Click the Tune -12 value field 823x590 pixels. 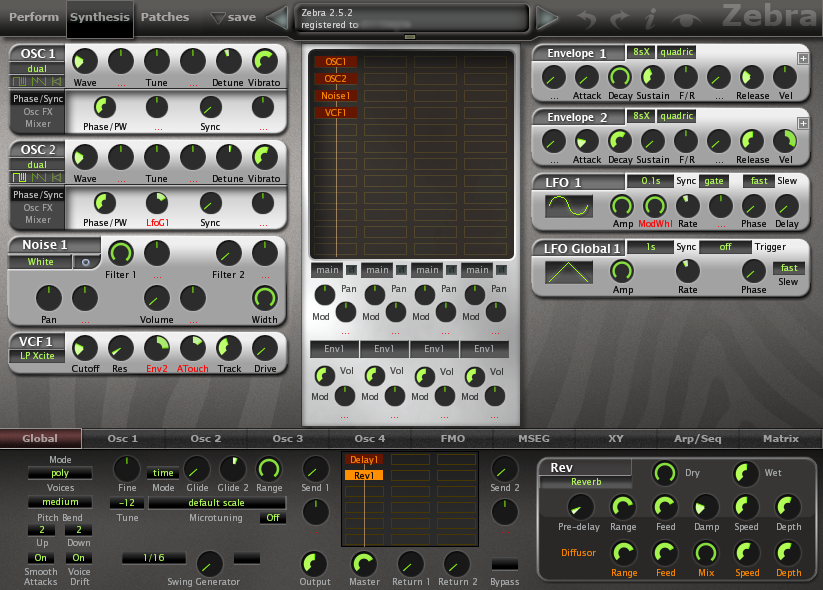click(x=126, y=503)
